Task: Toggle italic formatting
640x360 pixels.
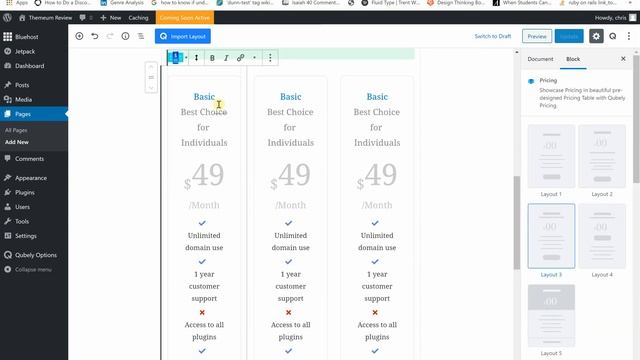Action: (x=226, y=58)
